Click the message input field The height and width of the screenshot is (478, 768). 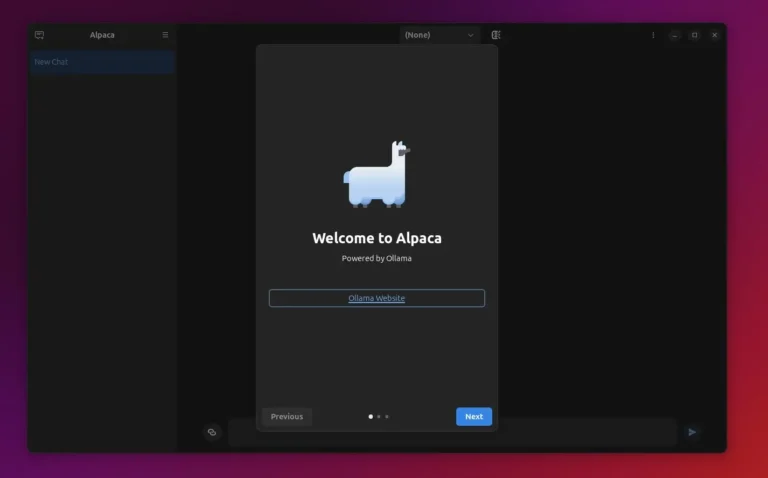coord(590,432)
